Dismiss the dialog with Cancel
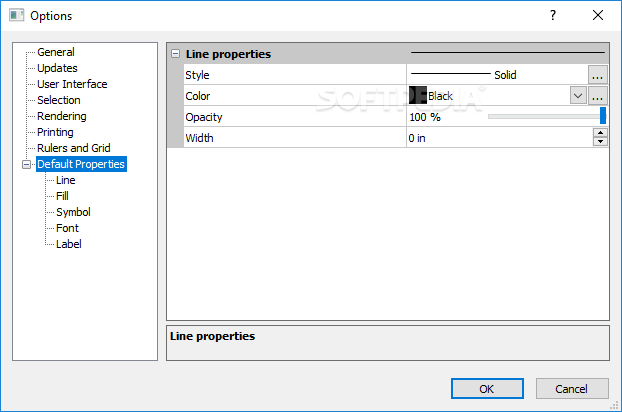 click(572, 389)
